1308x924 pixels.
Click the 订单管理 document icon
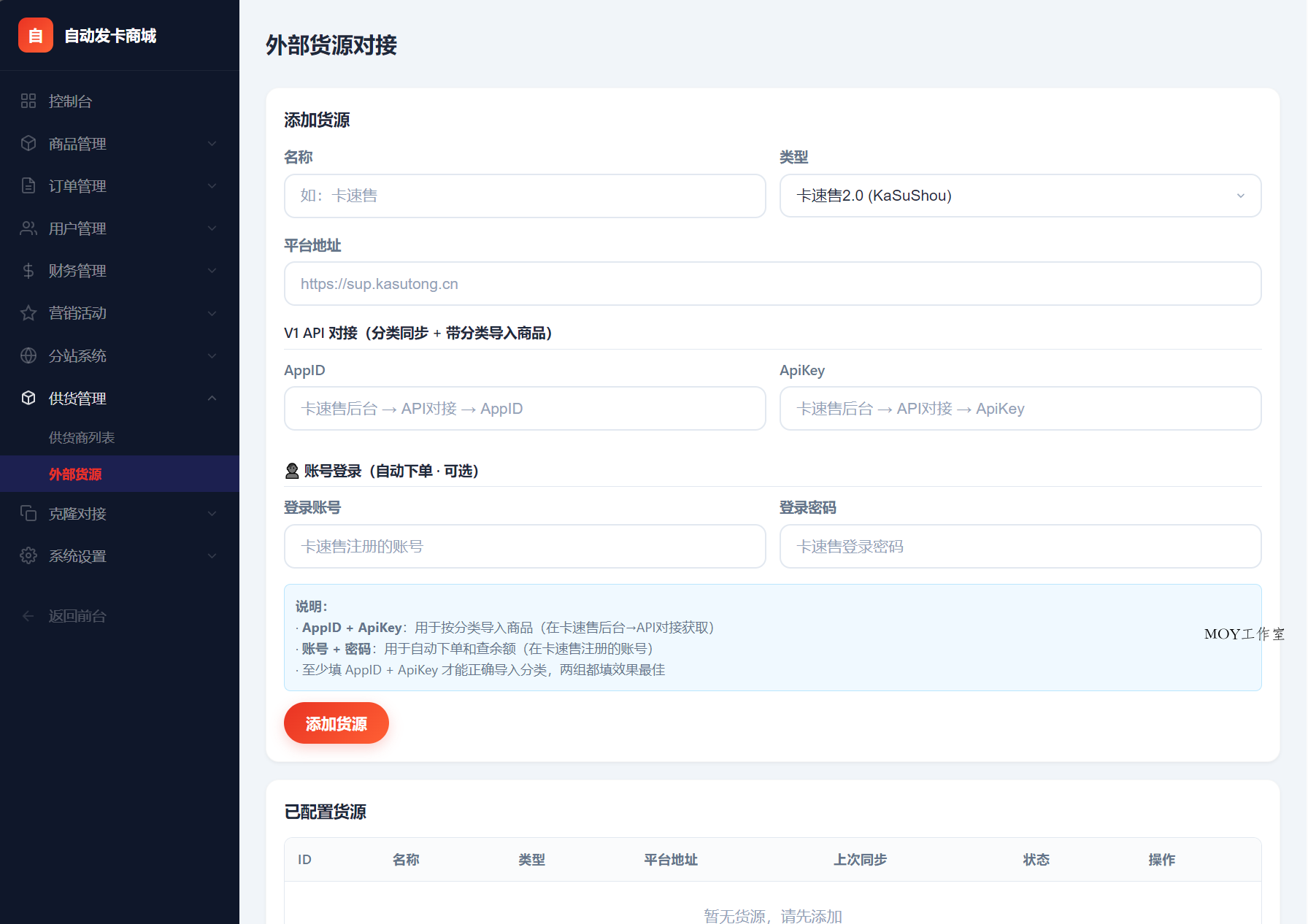28,185
